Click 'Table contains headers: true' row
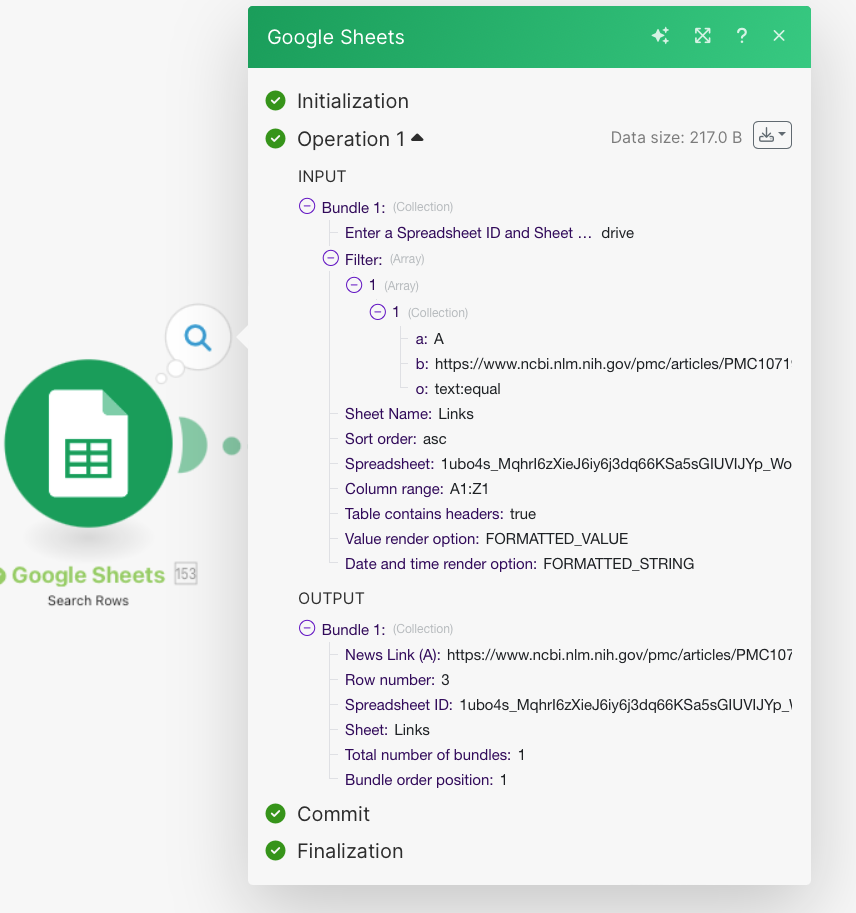Image resolution: width=856 pixels, height=913 pixels. tap(440, 514)
